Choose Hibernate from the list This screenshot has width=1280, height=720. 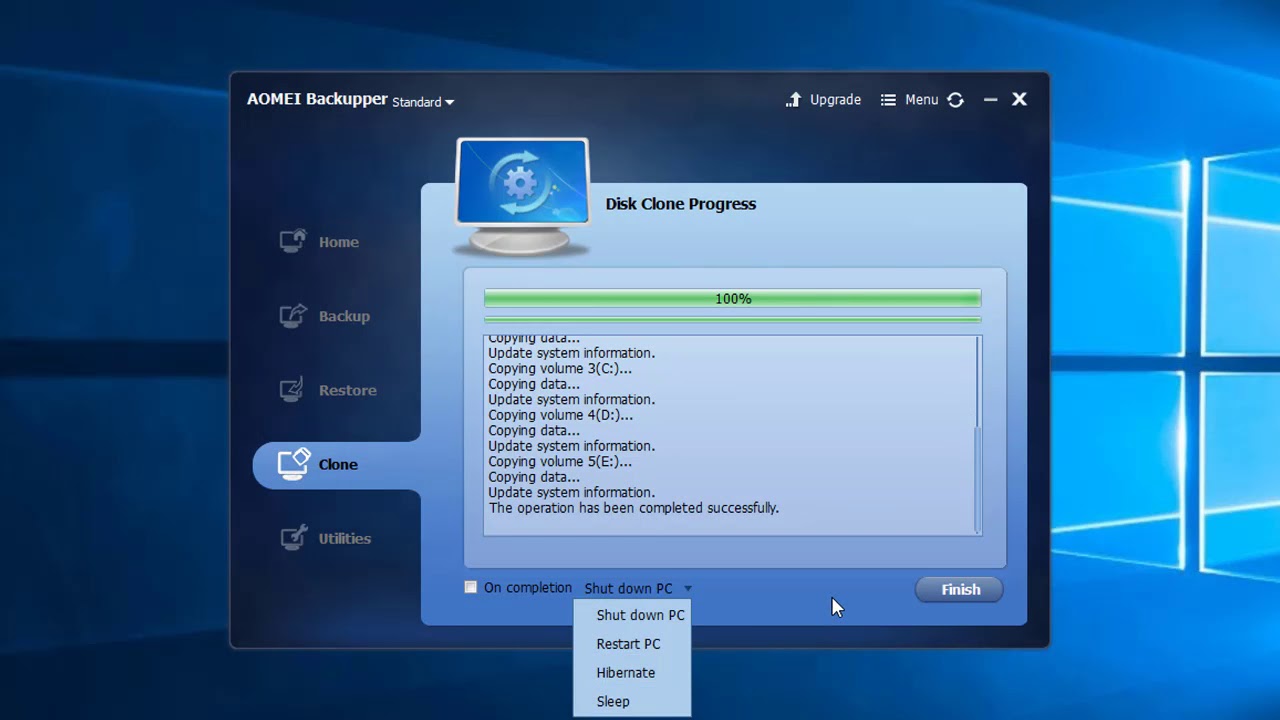tap(632, 673)
